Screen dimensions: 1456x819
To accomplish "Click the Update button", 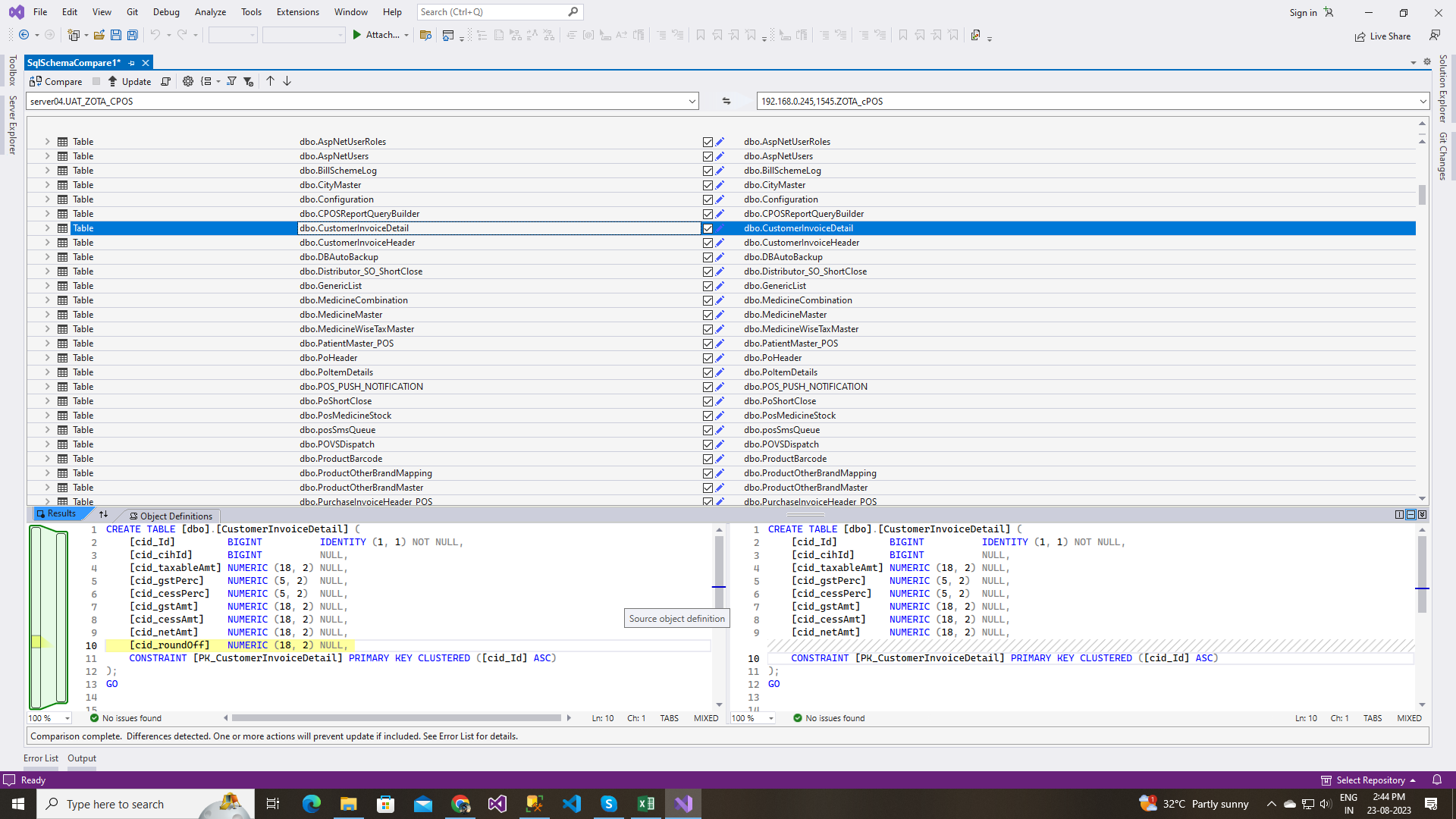I will point(130,81).
